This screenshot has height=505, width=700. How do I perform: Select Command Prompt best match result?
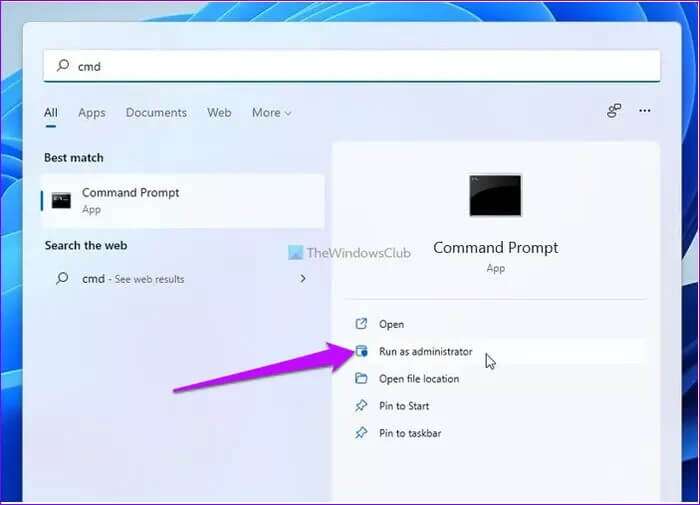pos(183,201)
